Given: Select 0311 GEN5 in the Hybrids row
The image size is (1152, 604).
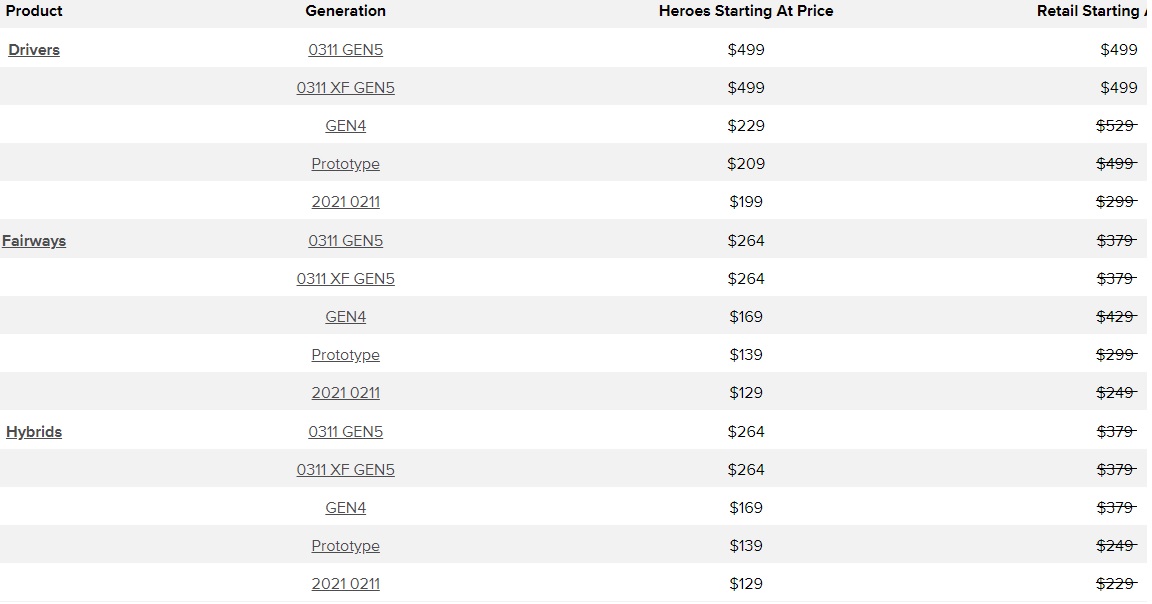Looking at the screenshot, I should click(345, 432).
